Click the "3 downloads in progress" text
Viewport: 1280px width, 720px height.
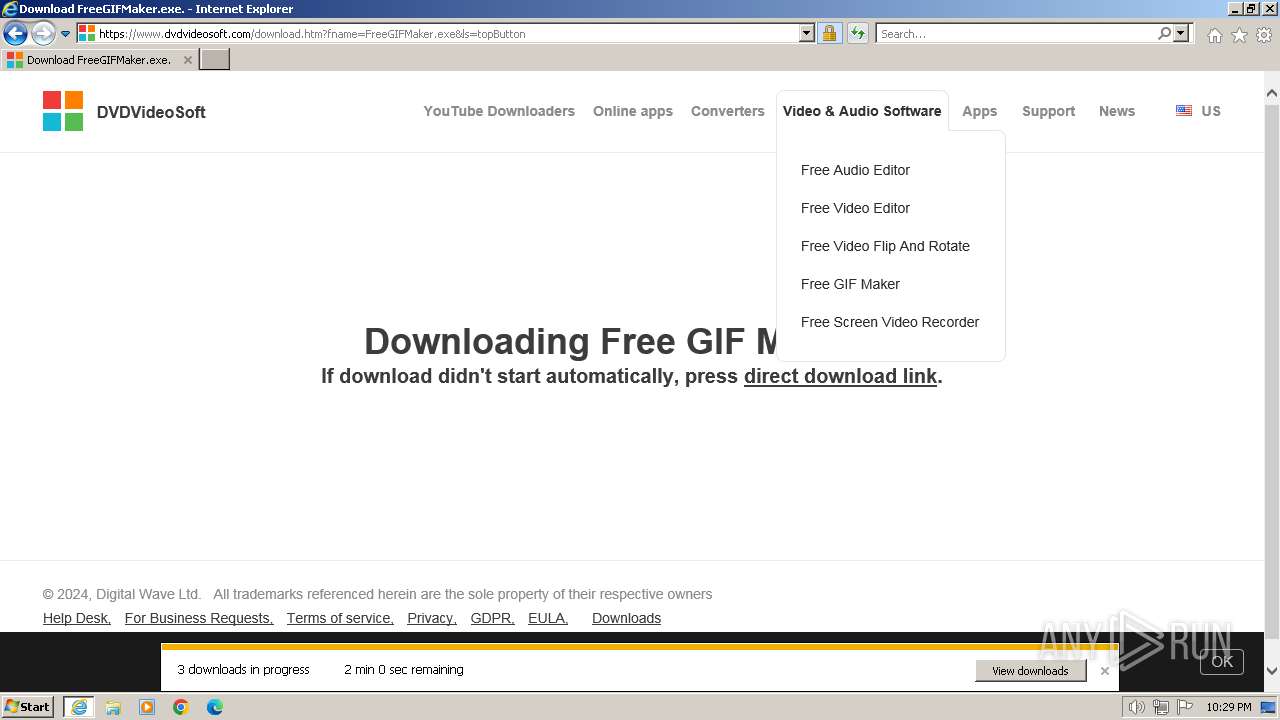(x=244, y=670)
